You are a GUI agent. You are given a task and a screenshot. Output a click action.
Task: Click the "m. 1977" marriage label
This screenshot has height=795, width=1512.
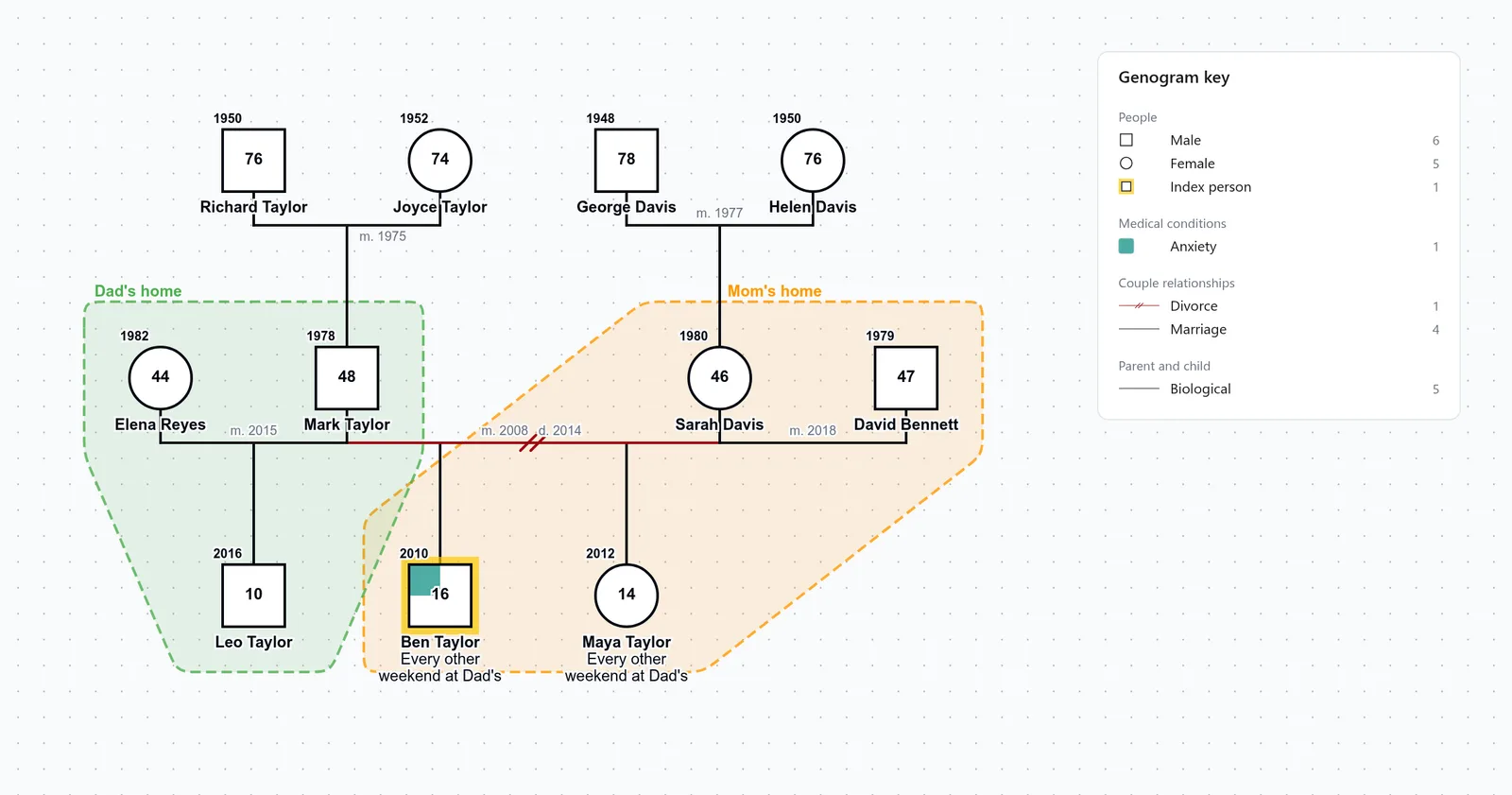[x=719, y=213]
